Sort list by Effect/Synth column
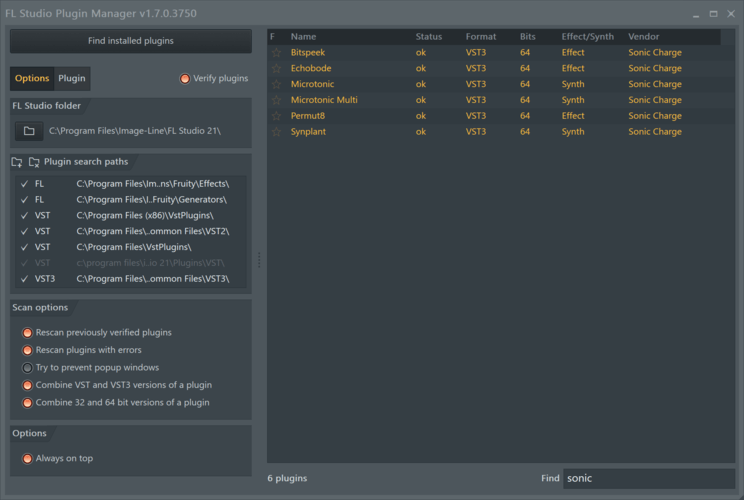Screen dimensions: 744x500 click(x=587, y=37)
